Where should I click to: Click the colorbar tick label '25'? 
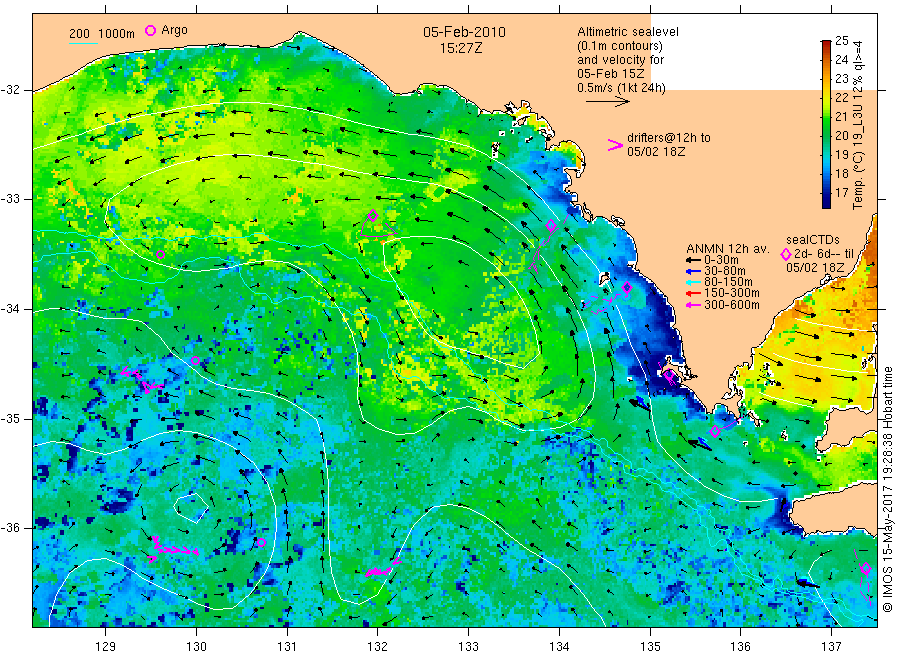point(841,41)
